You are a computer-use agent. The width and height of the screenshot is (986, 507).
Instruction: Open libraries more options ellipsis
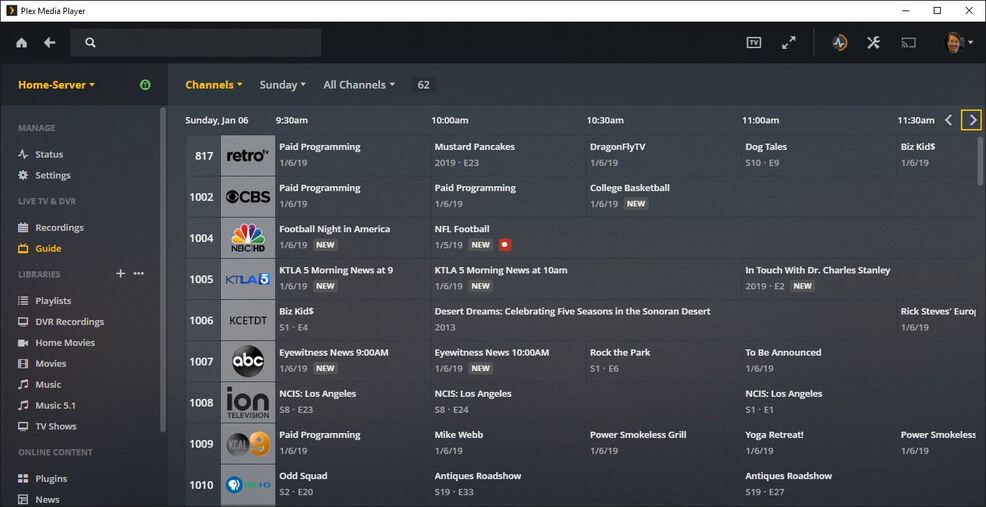139,274
